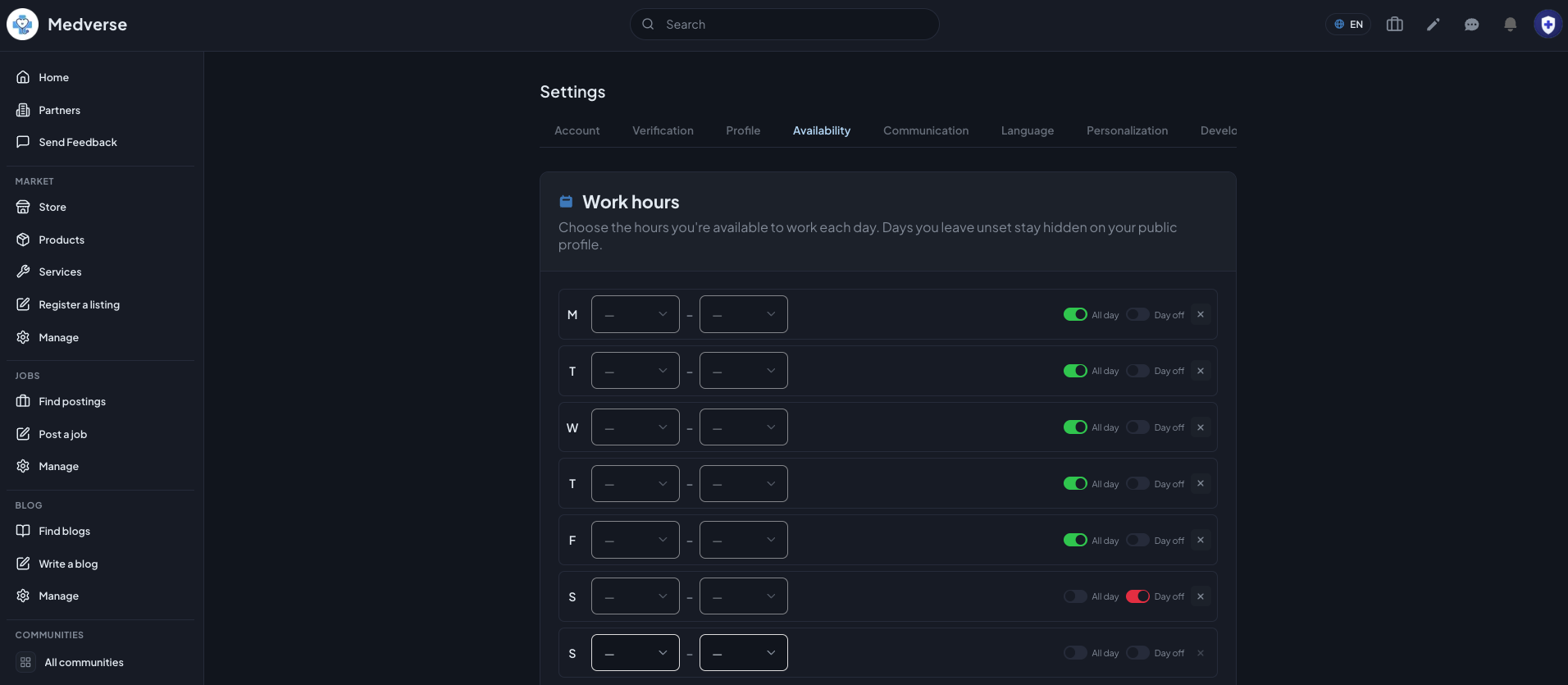Switch to the Profile tab
The image size is (1568, 685).
tap(743, 130)
